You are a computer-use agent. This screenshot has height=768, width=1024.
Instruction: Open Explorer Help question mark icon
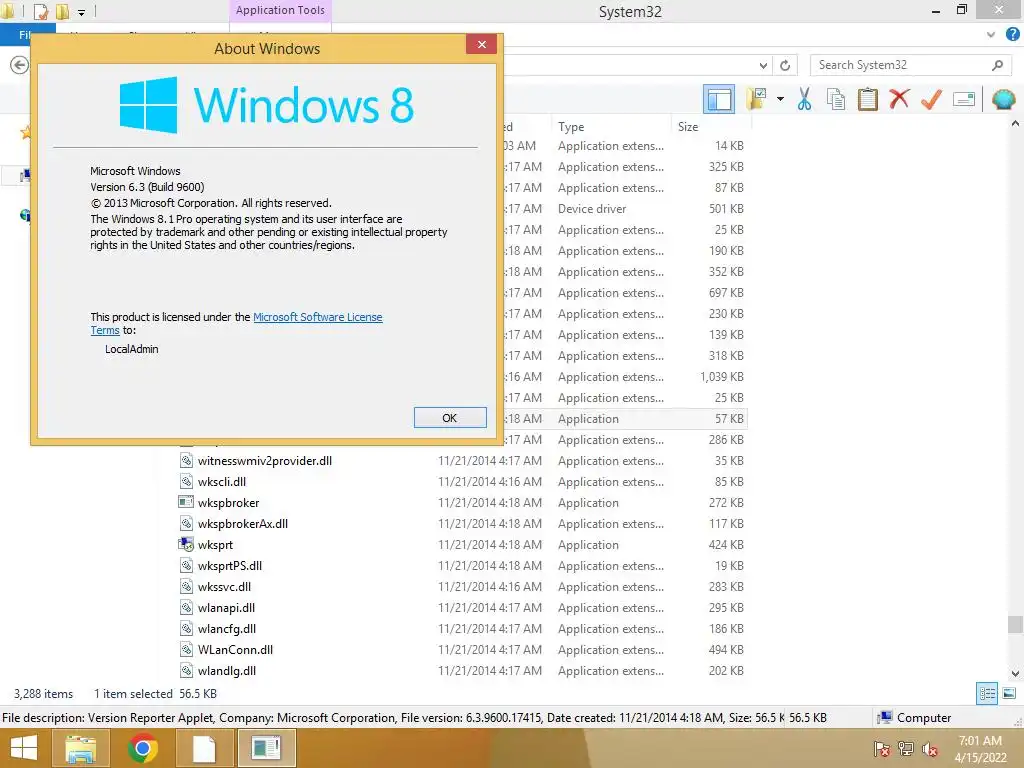coord(1012,35)
